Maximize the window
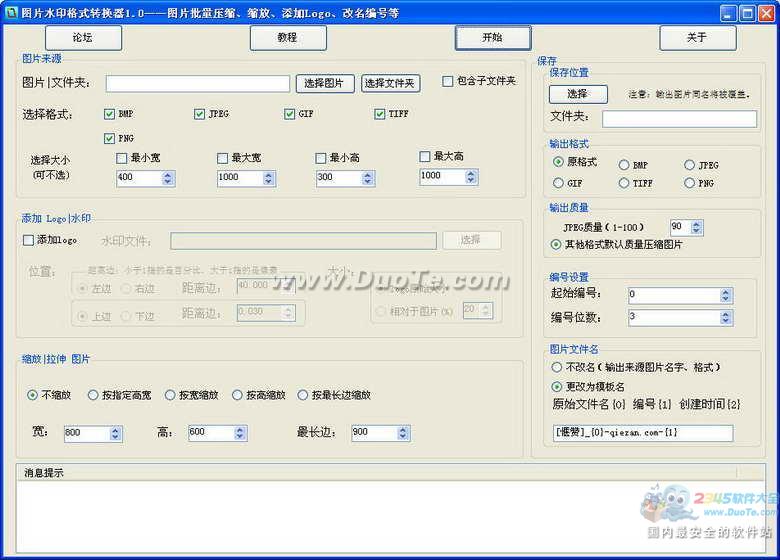Screen dimensions: 780x560 click(747, 13)
